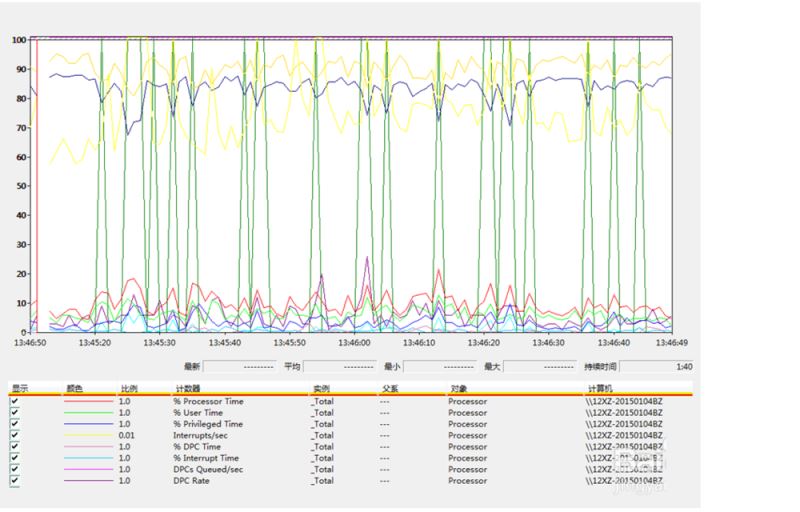Image resolution: width=800 pixels, height=512 pixels.
Task: Click the 计算机 column header
Action: [x=598, y=388]
